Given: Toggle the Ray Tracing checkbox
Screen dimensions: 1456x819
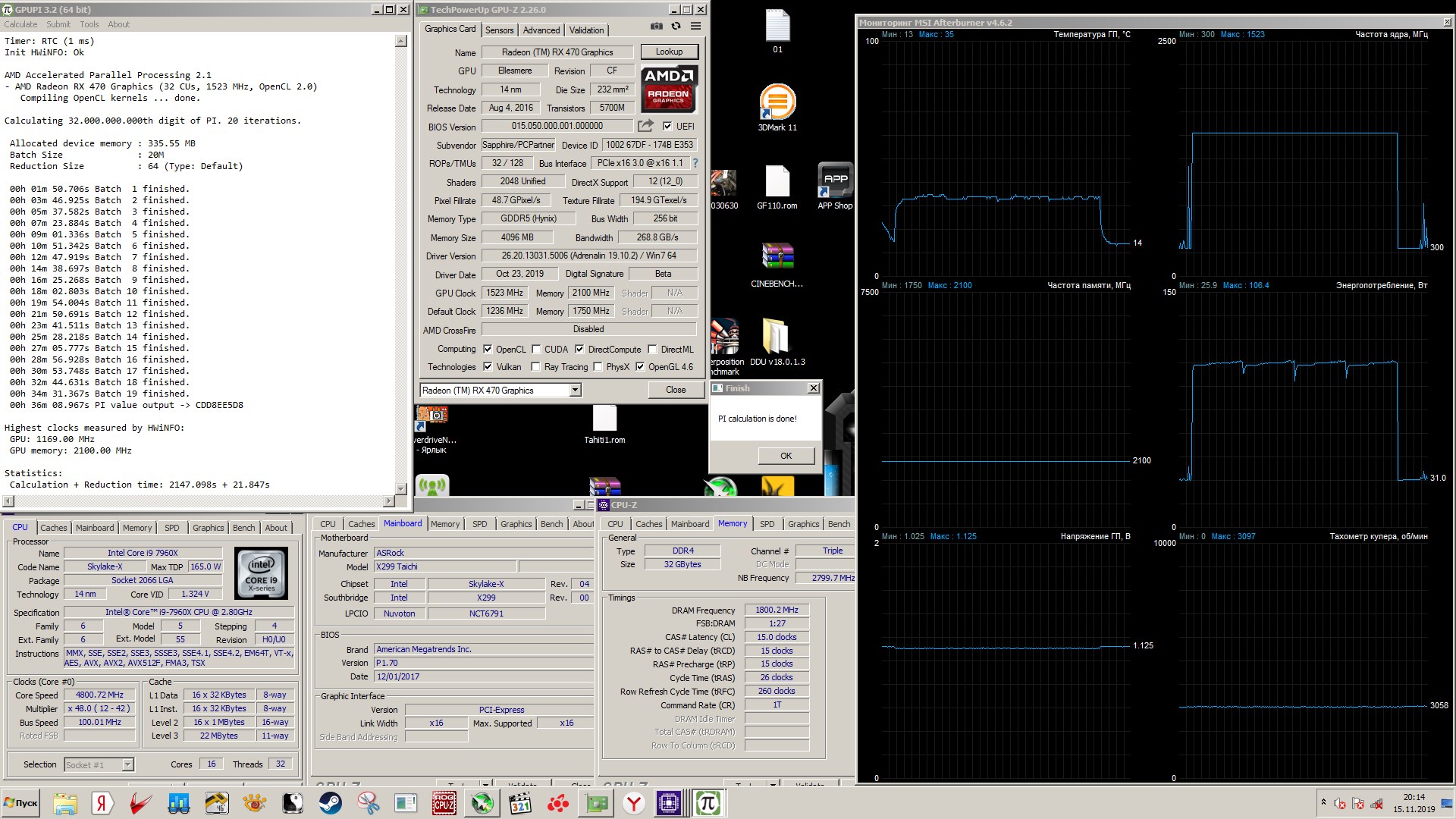Looking at the screenshot, I should click(x=536, y=367).
